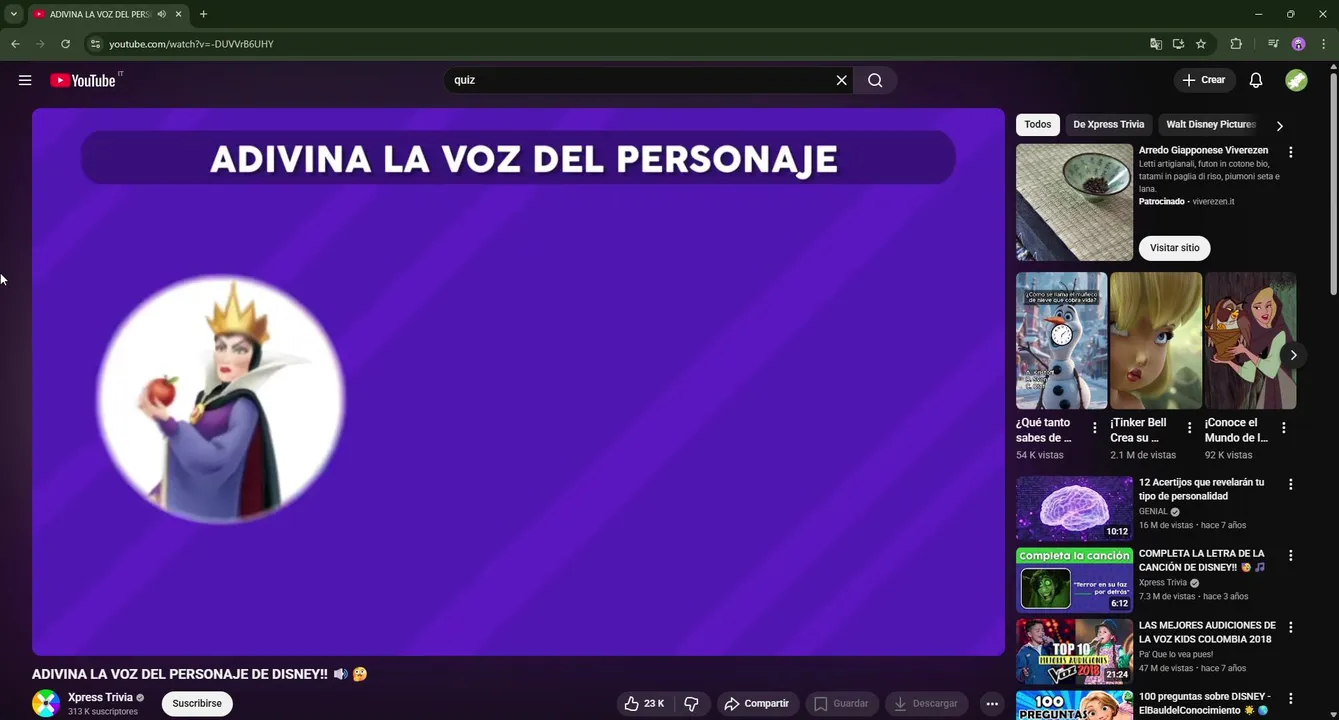View site information icon in address bar
This screenshot has height=720, width=1339.
[x=95, y=44]
